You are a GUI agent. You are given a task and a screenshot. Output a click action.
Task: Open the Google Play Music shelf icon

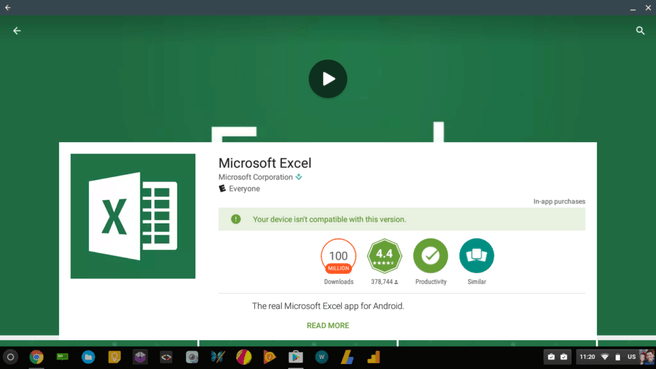pyautogui.click(x=270, y=357)
